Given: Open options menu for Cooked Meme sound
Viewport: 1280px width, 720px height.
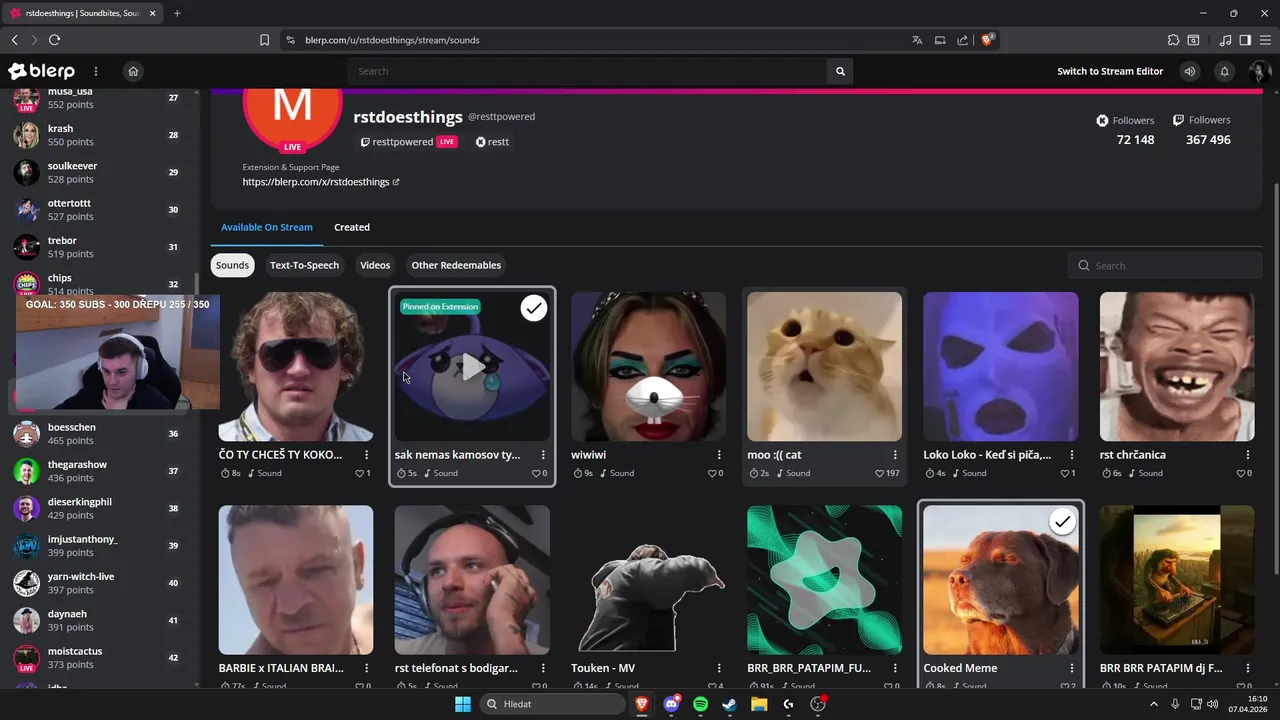Looking at the screenshot, I should pyautogui.click(x=1071, y=668).
